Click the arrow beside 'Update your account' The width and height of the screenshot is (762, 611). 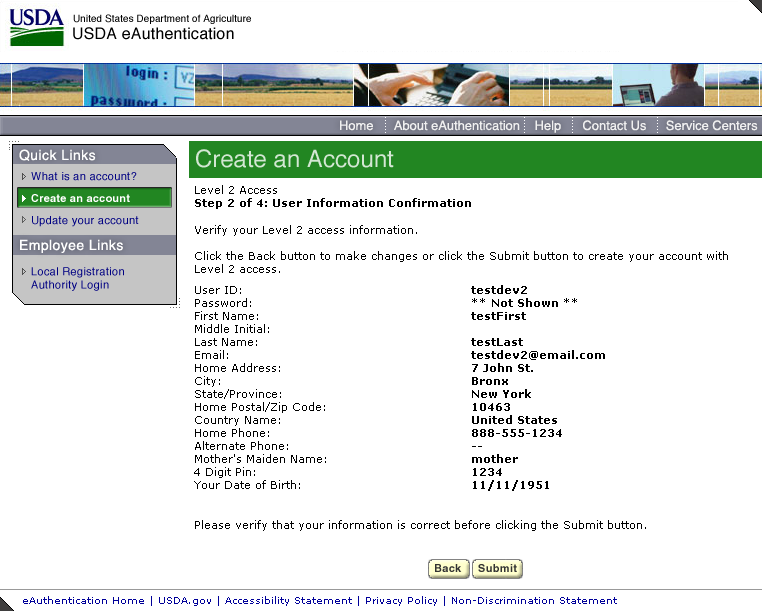[23, 220]
